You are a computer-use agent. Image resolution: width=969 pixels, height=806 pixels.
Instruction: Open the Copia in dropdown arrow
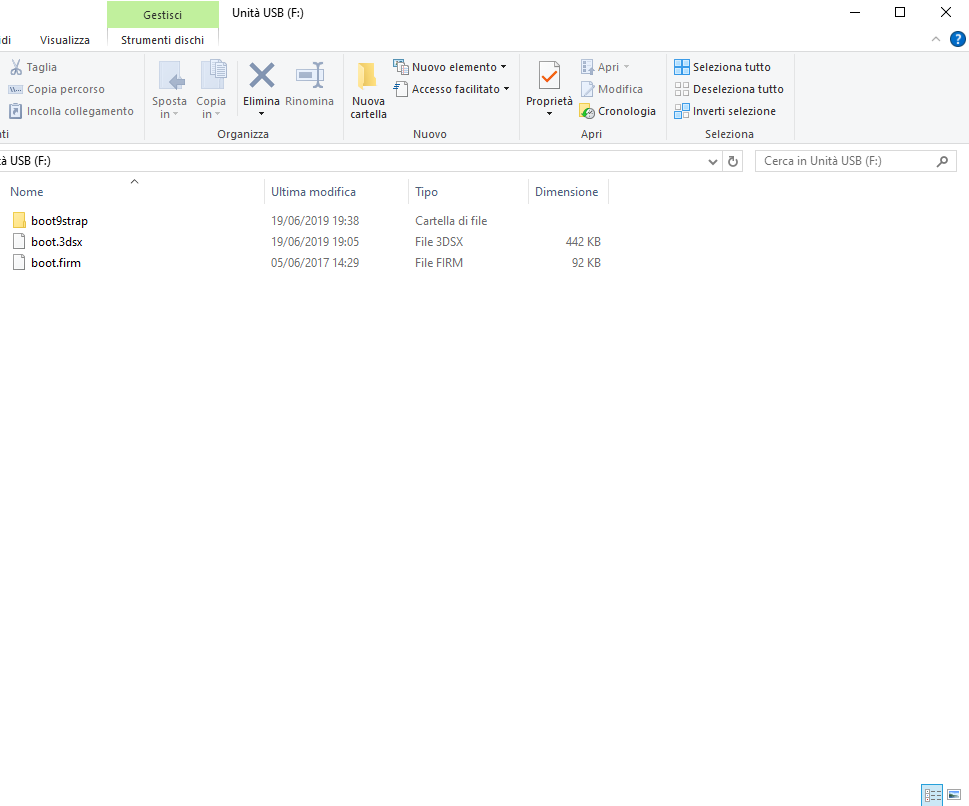pyautogui.click(x=218, y=114)
